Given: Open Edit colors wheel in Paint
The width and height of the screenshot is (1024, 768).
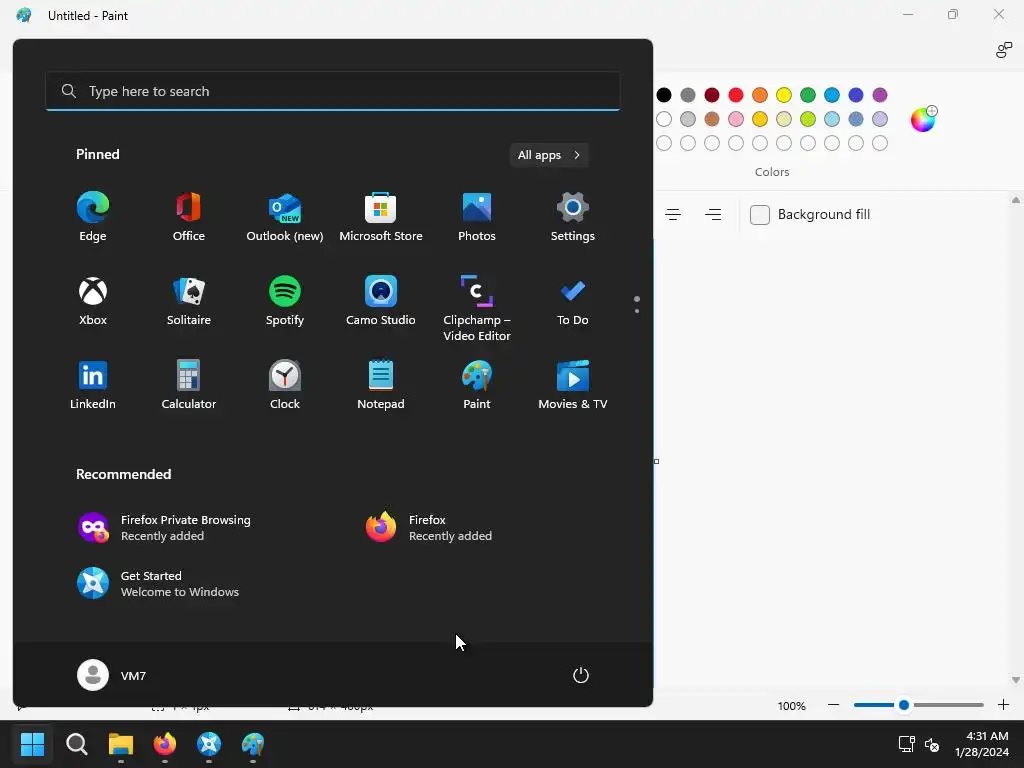Looking at the screenshot, I should pyautogui.click(x=923, y=120).
